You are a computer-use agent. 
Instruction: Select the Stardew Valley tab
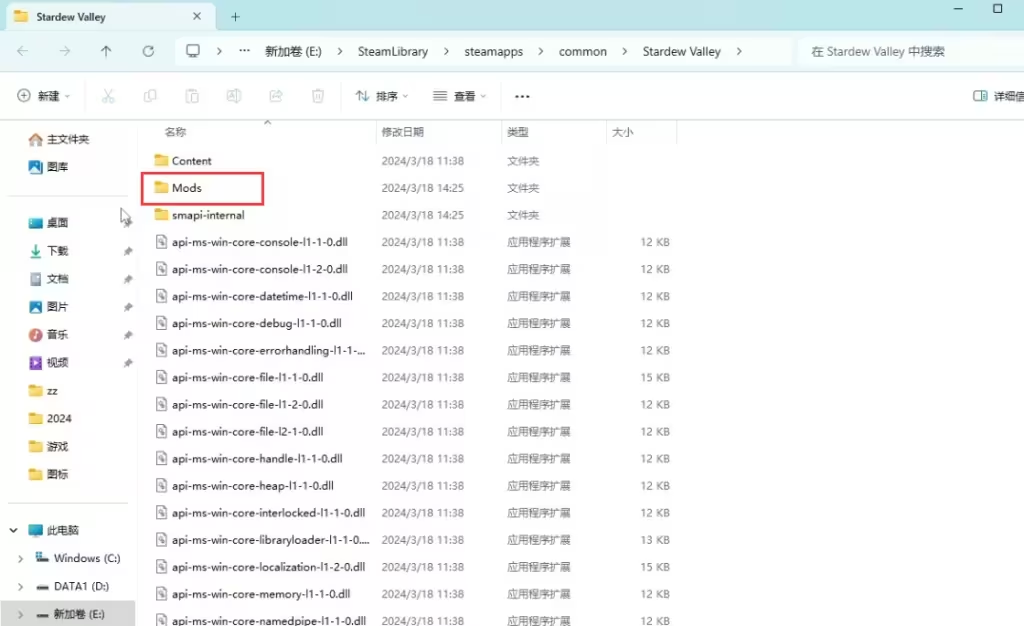click(111, 17)
